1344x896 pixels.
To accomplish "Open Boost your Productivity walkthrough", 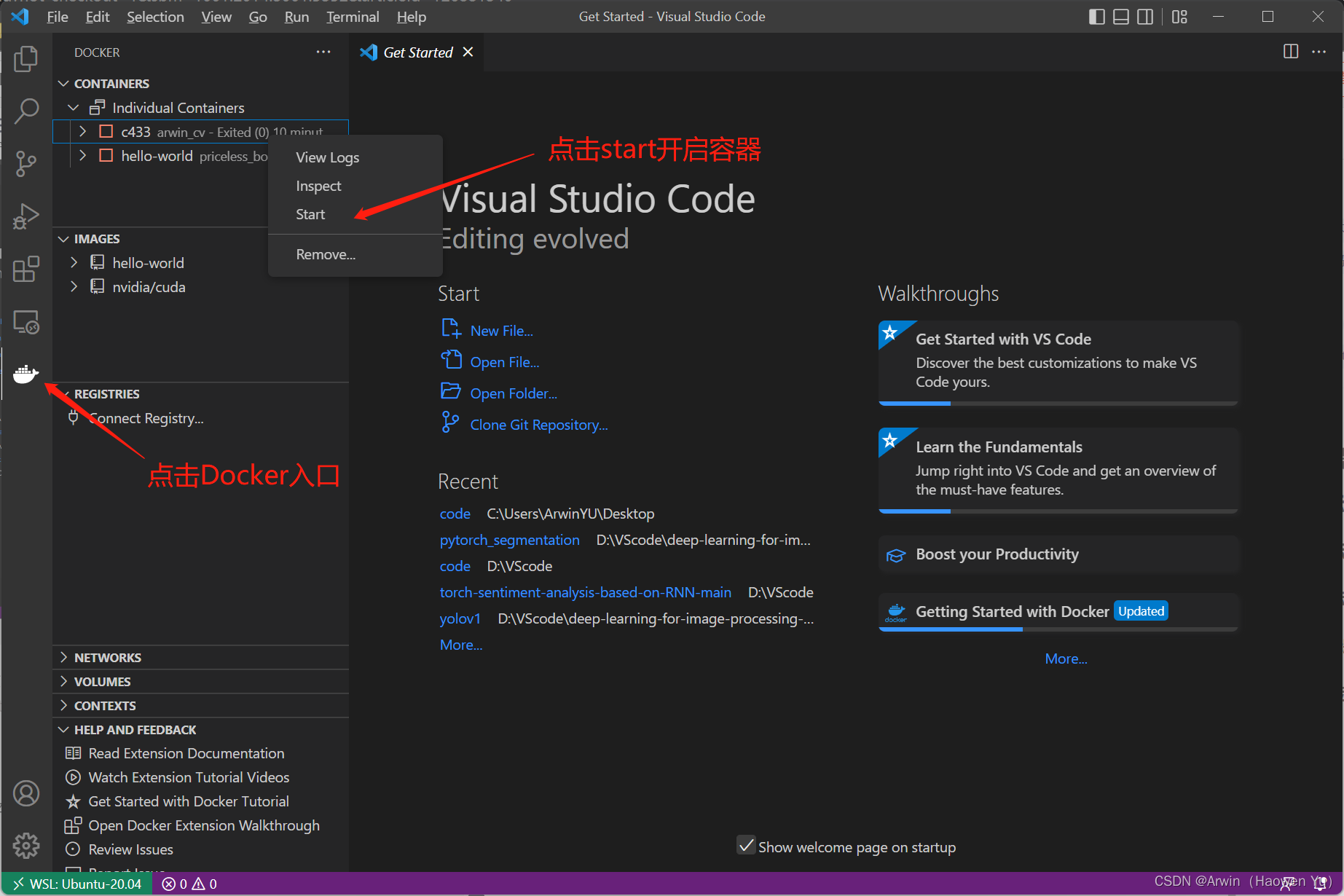I will point(1058,554).
